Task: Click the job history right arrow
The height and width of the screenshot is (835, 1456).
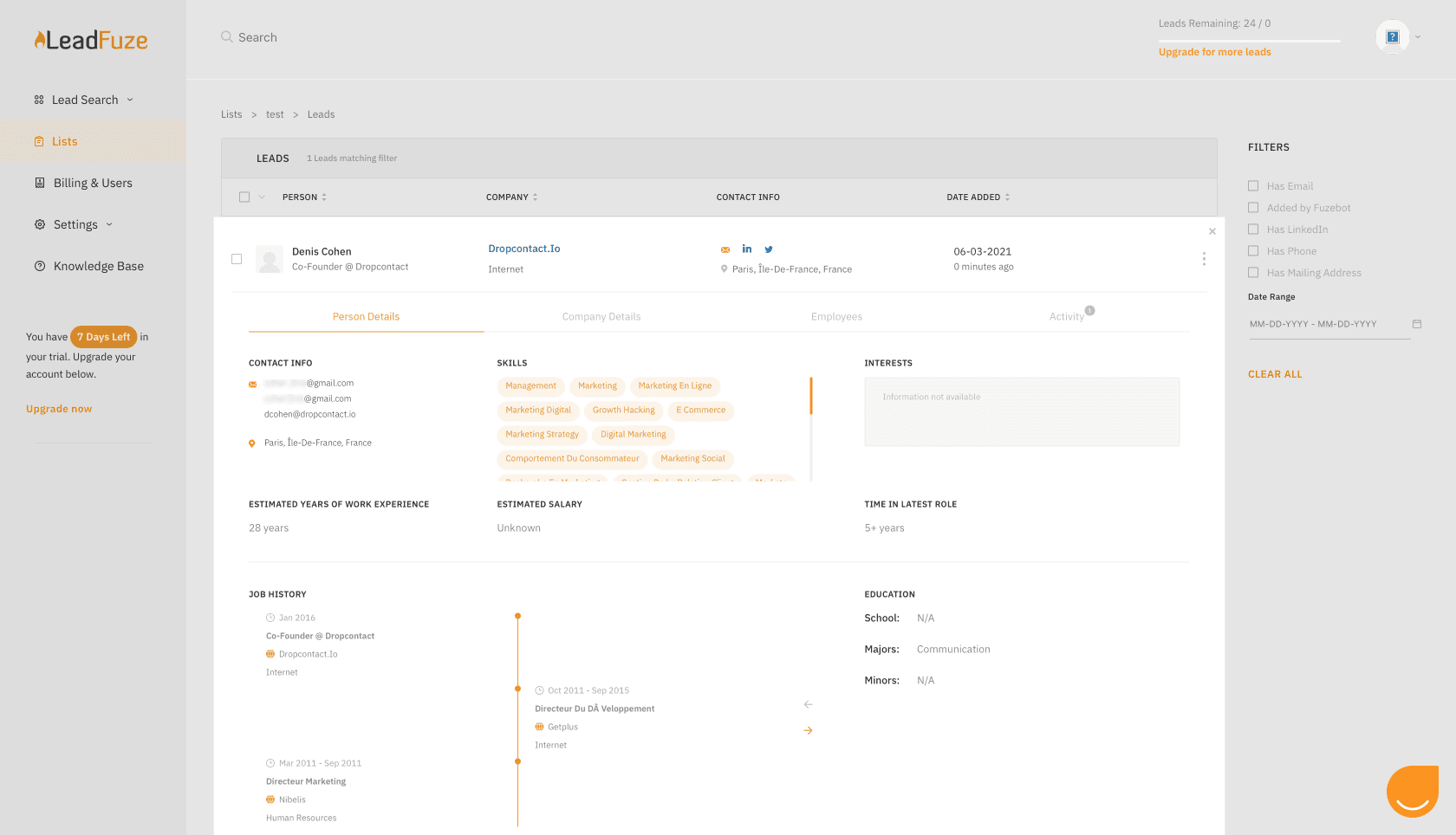Action: click(808, 730)
